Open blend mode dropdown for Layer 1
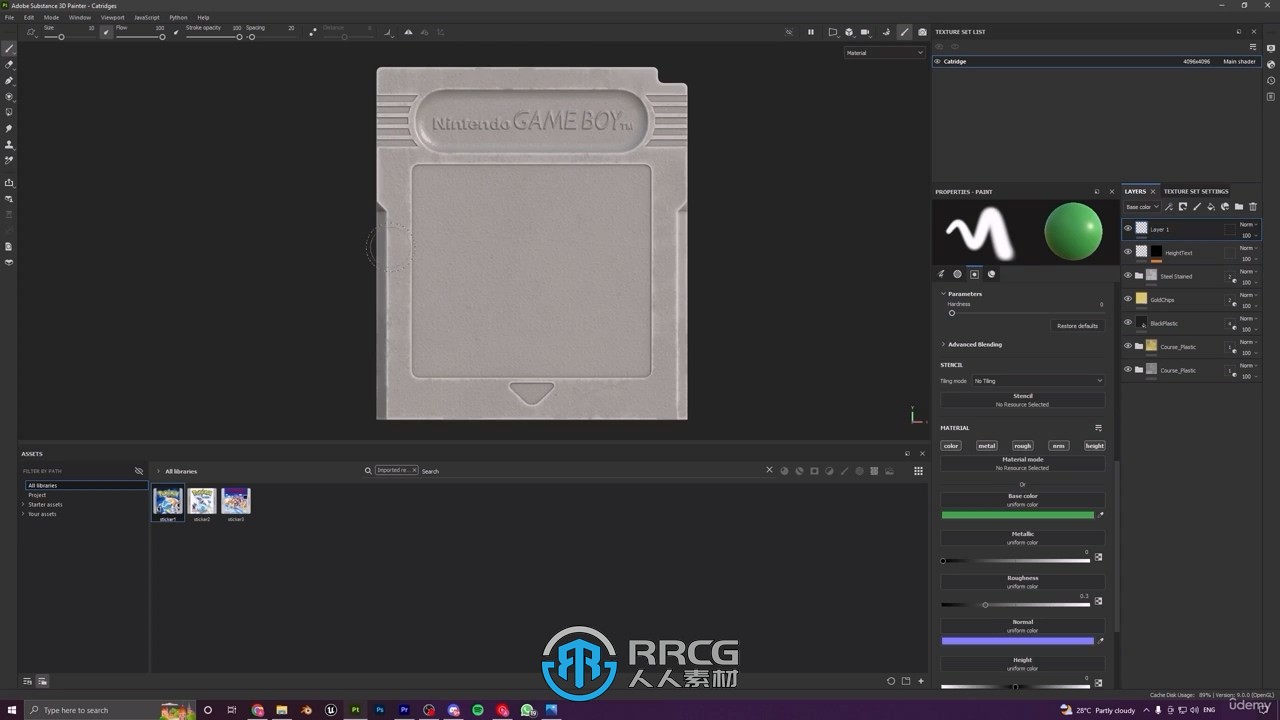This screenshot has height=720, width=1280. pos(1248,224)
